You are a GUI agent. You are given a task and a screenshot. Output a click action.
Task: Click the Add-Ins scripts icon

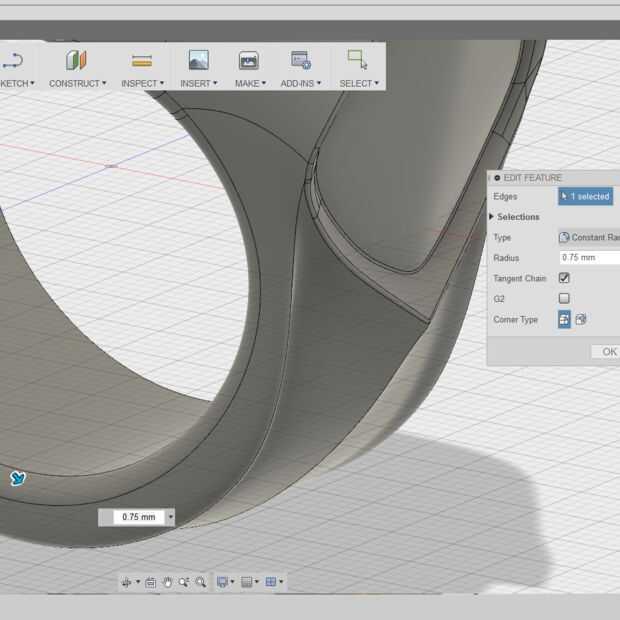(300, 60)
